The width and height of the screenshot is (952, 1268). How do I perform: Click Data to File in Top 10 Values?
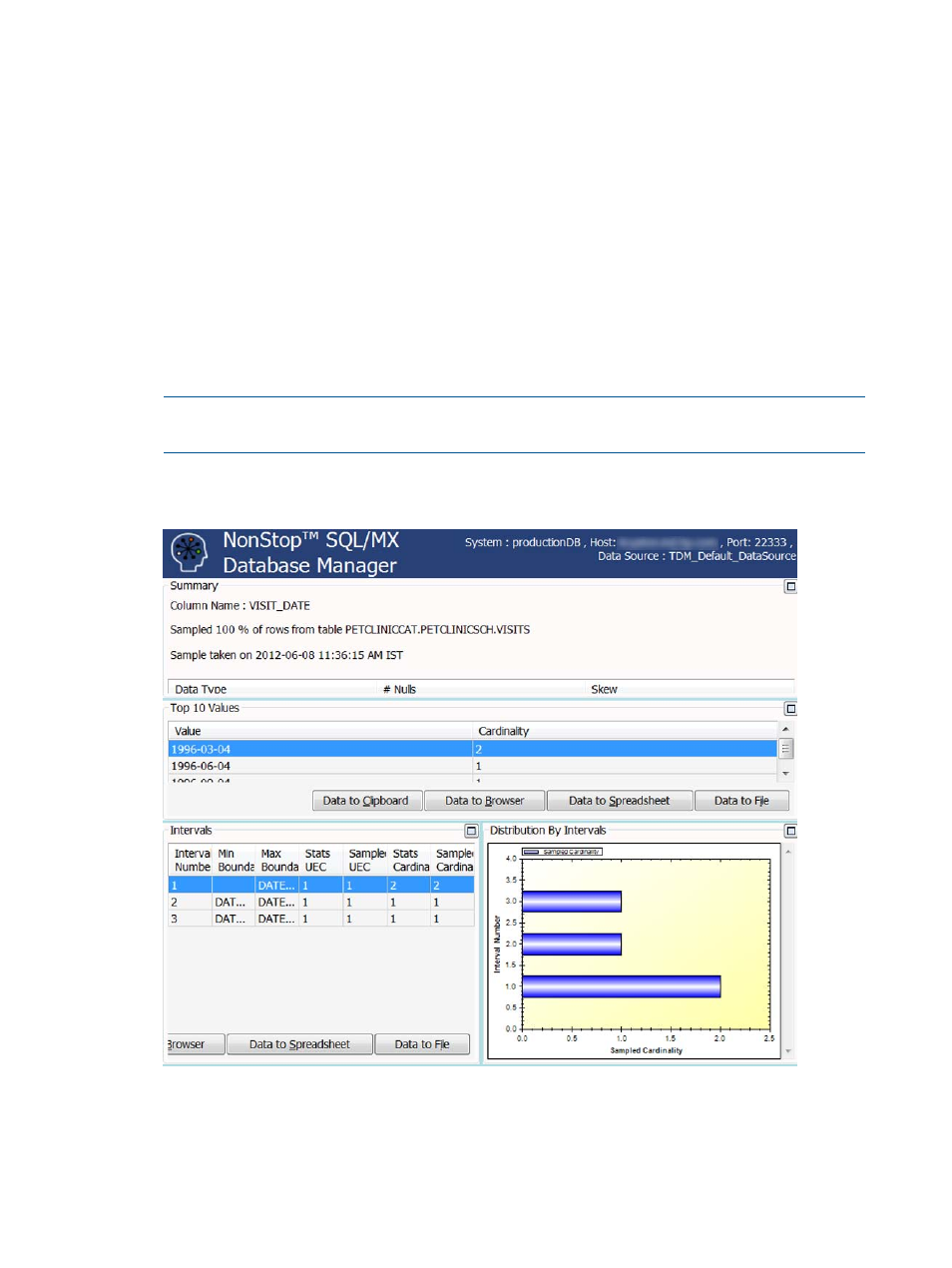pos(741,801)
